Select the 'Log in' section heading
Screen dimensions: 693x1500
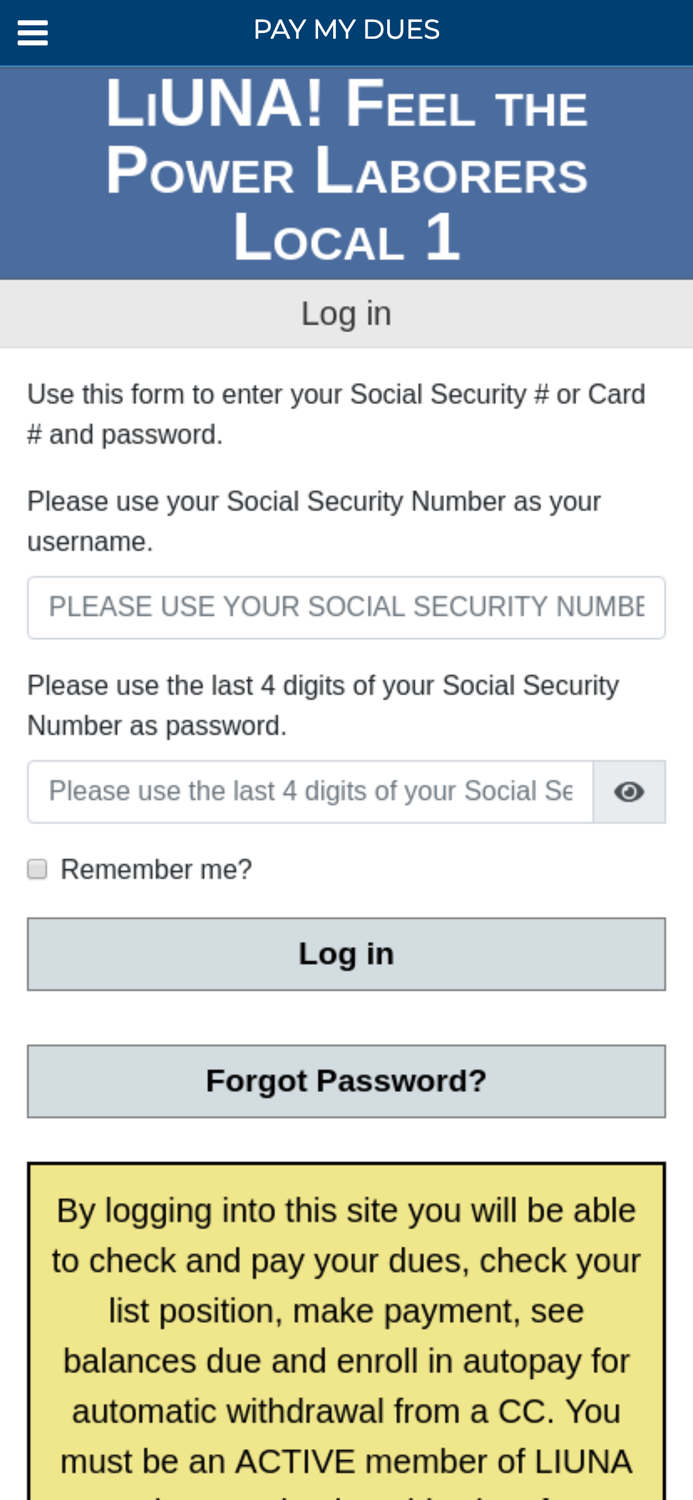pyautogui.click(x=346, y=314)
